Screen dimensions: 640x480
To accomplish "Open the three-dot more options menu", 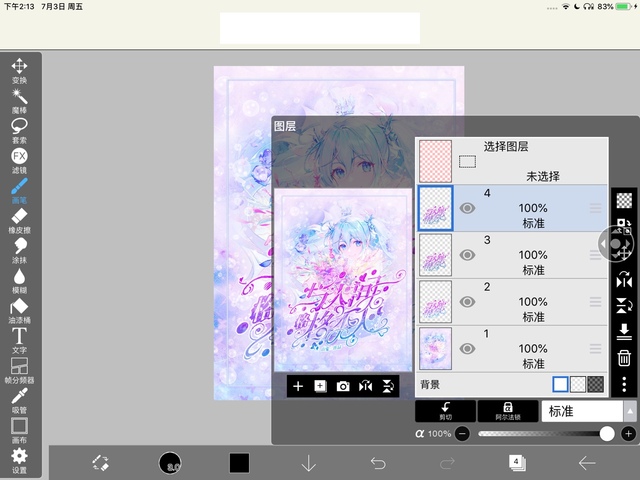I will coord(624,385).
